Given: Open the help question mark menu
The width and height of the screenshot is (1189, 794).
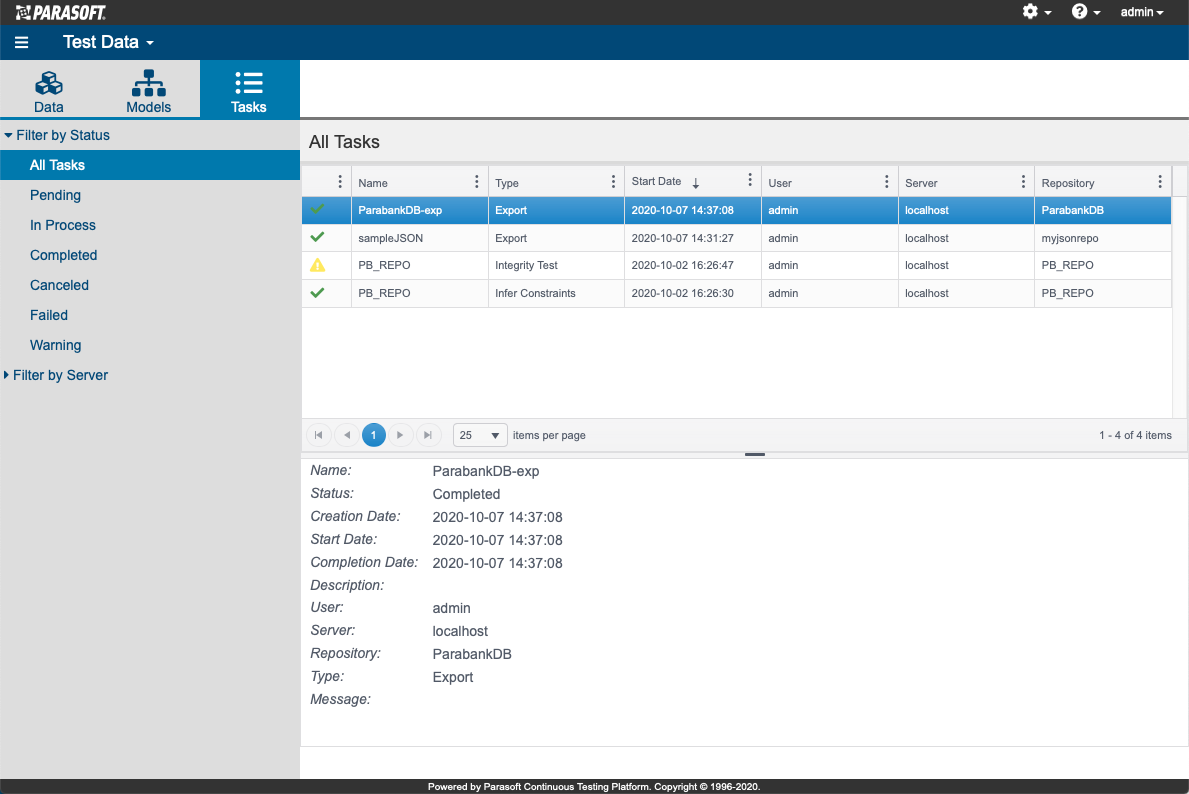Looking at the screenshot, I should [1086, 11].
